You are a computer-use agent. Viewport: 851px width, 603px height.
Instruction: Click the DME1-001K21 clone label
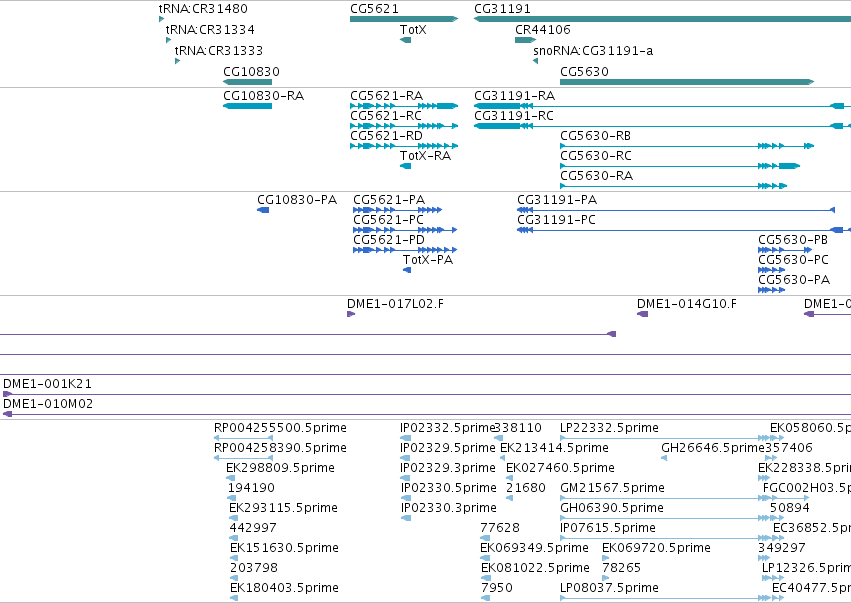pos(48,384)
